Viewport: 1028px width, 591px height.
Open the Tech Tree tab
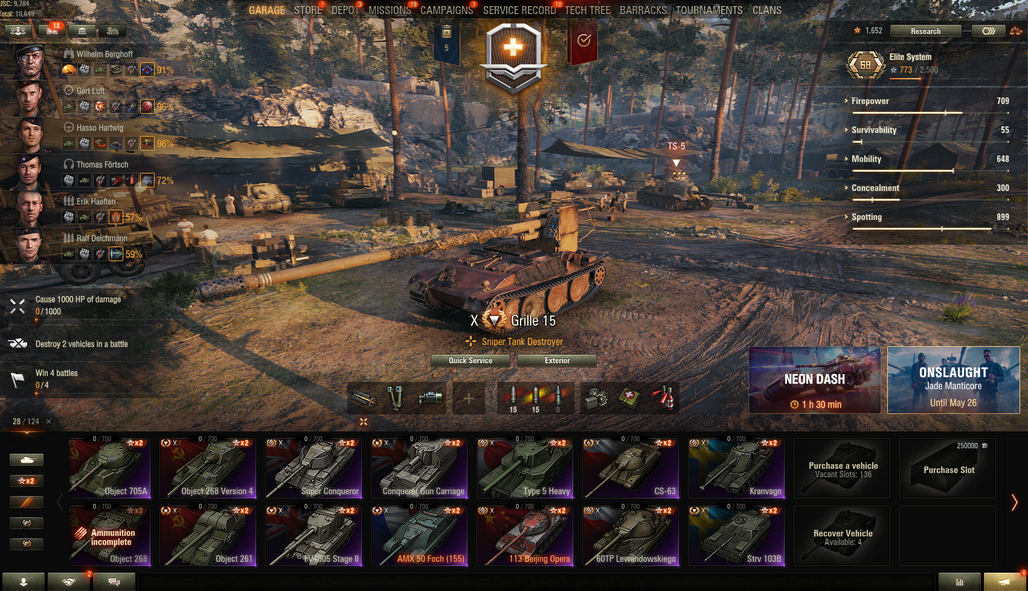tap(587, 10)
